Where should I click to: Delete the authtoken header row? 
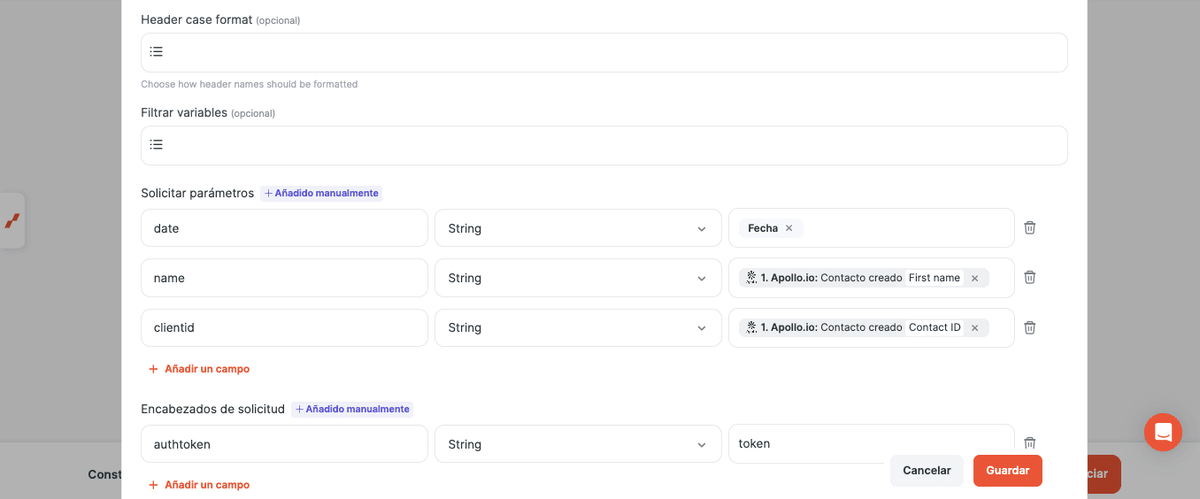1030,443
